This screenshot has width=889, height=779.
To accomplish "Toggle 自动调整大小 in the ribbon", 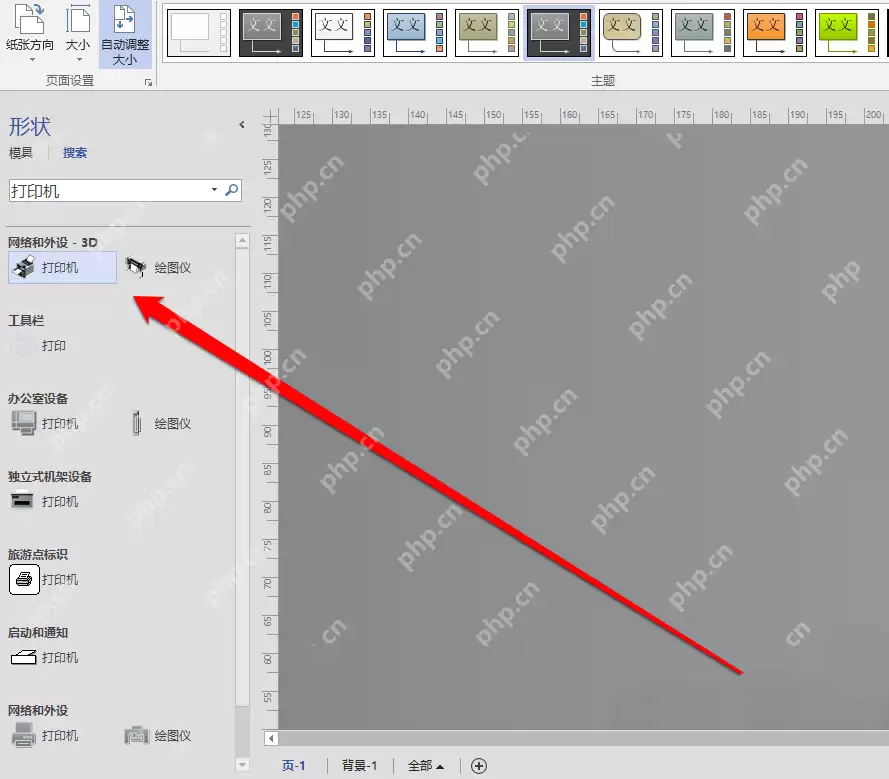I will click(124, 33).
